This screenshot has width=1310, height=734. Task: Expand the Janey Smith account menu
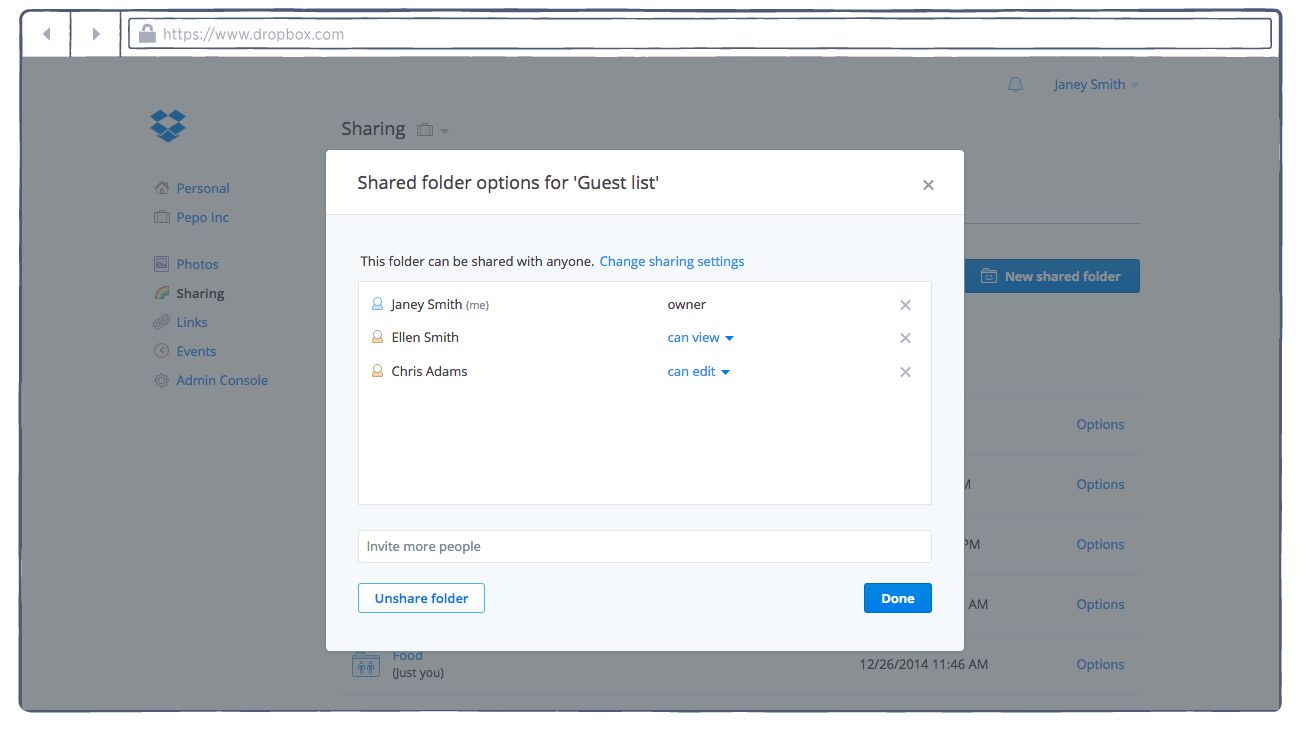click(x=1095, y=85)
